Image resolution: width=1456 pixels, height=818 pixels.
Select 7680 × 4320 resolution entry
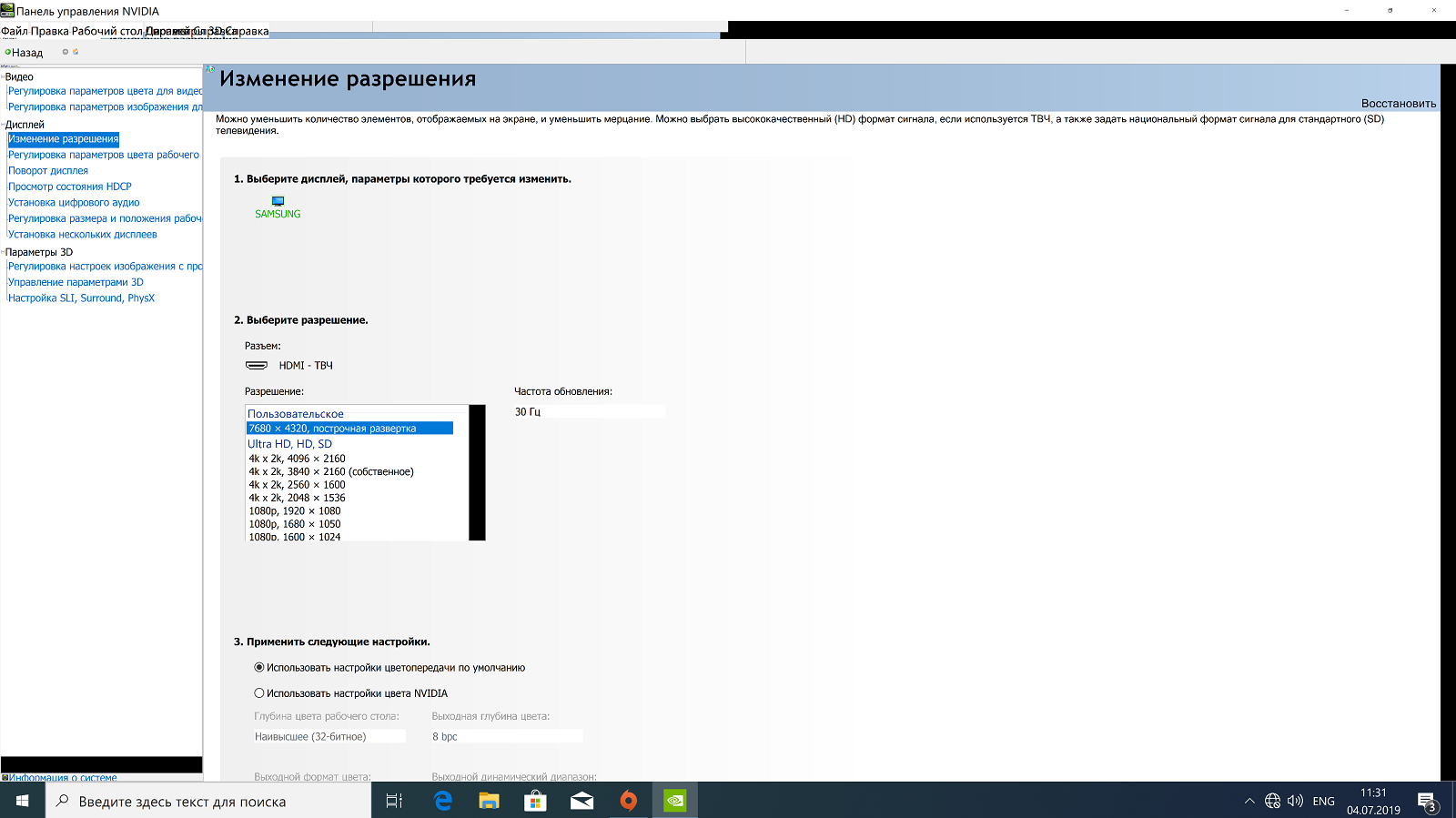[349, 429]
